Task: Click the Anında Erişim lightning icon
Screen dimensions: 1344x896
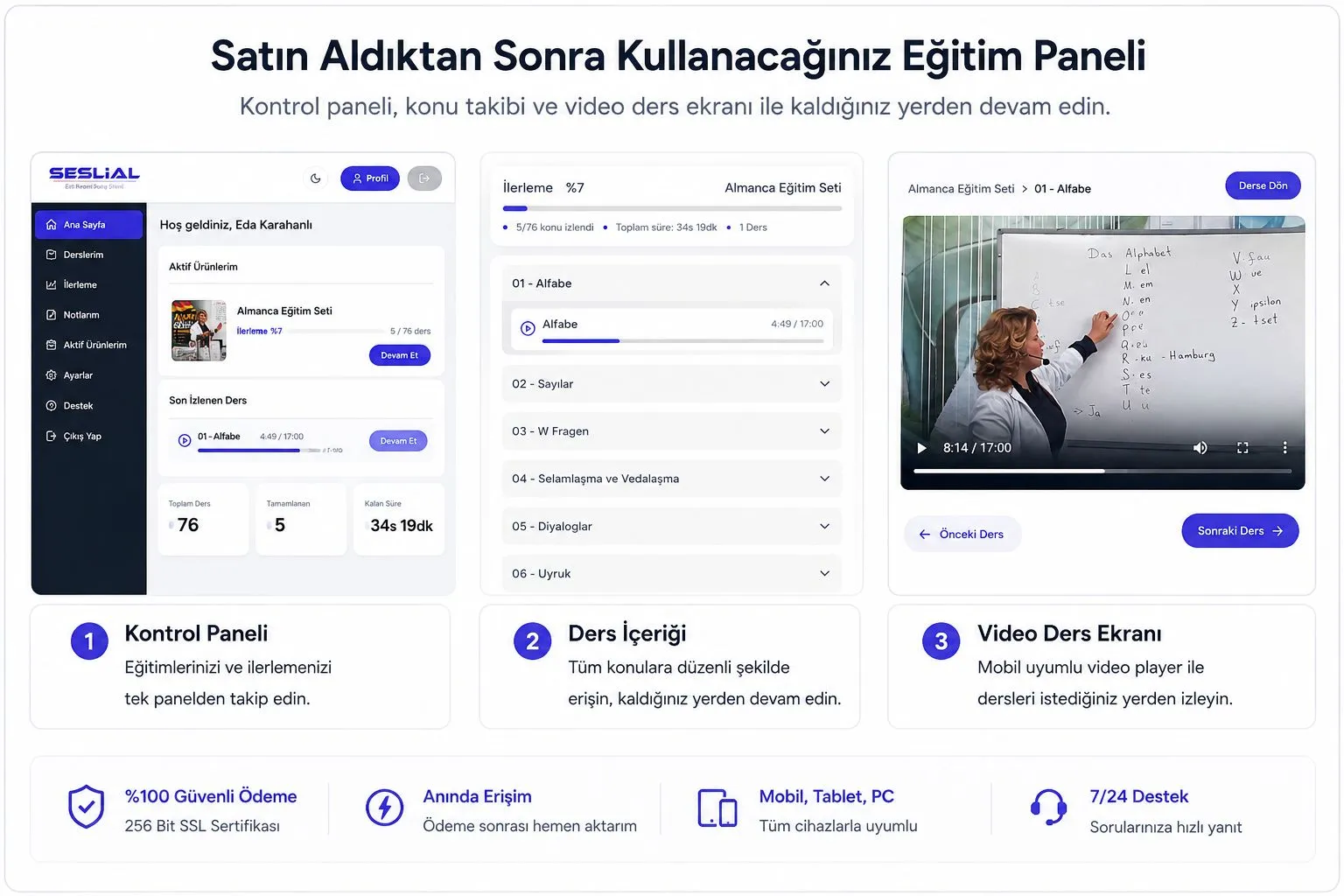Action: 384,808
